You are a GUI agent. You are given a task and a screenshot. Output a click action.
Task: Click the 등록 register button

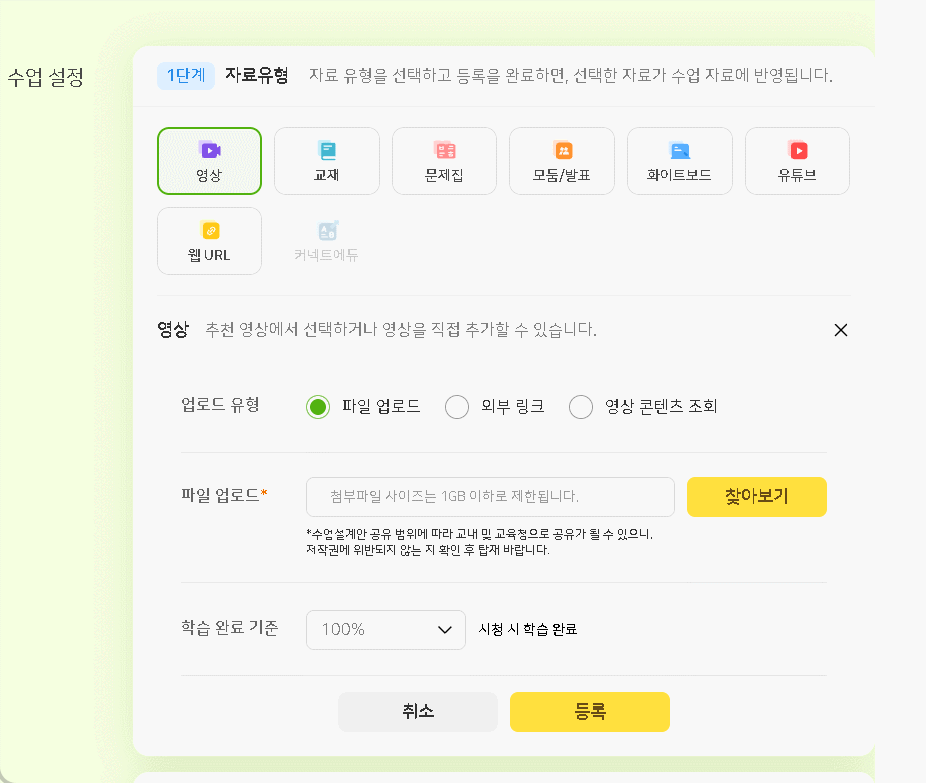589,712
